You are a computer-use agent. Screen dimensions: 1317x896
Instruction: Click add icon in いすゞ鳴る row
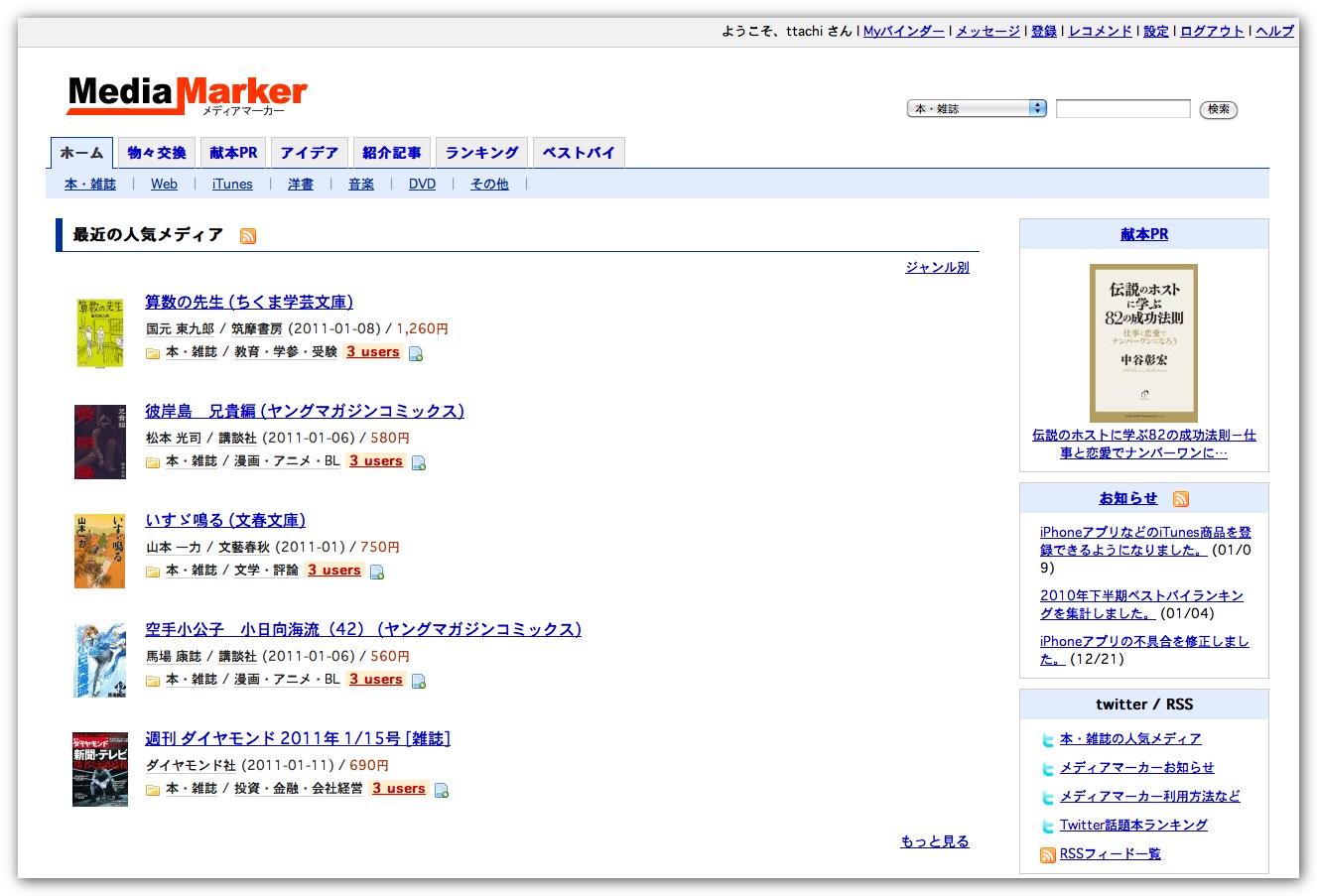[377, 572]
